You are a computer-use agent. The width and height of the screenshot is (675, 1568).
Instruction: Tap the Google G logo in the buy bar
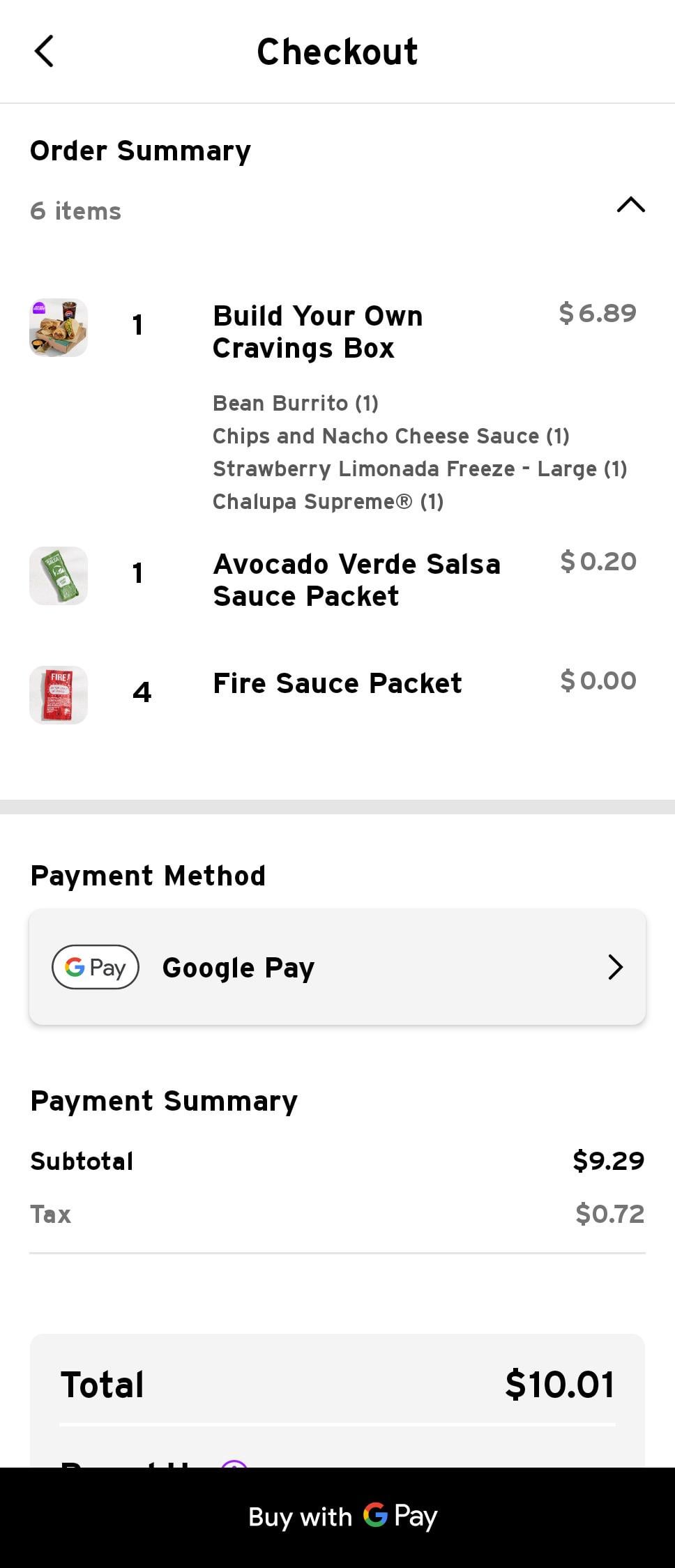click(375, 1515)
